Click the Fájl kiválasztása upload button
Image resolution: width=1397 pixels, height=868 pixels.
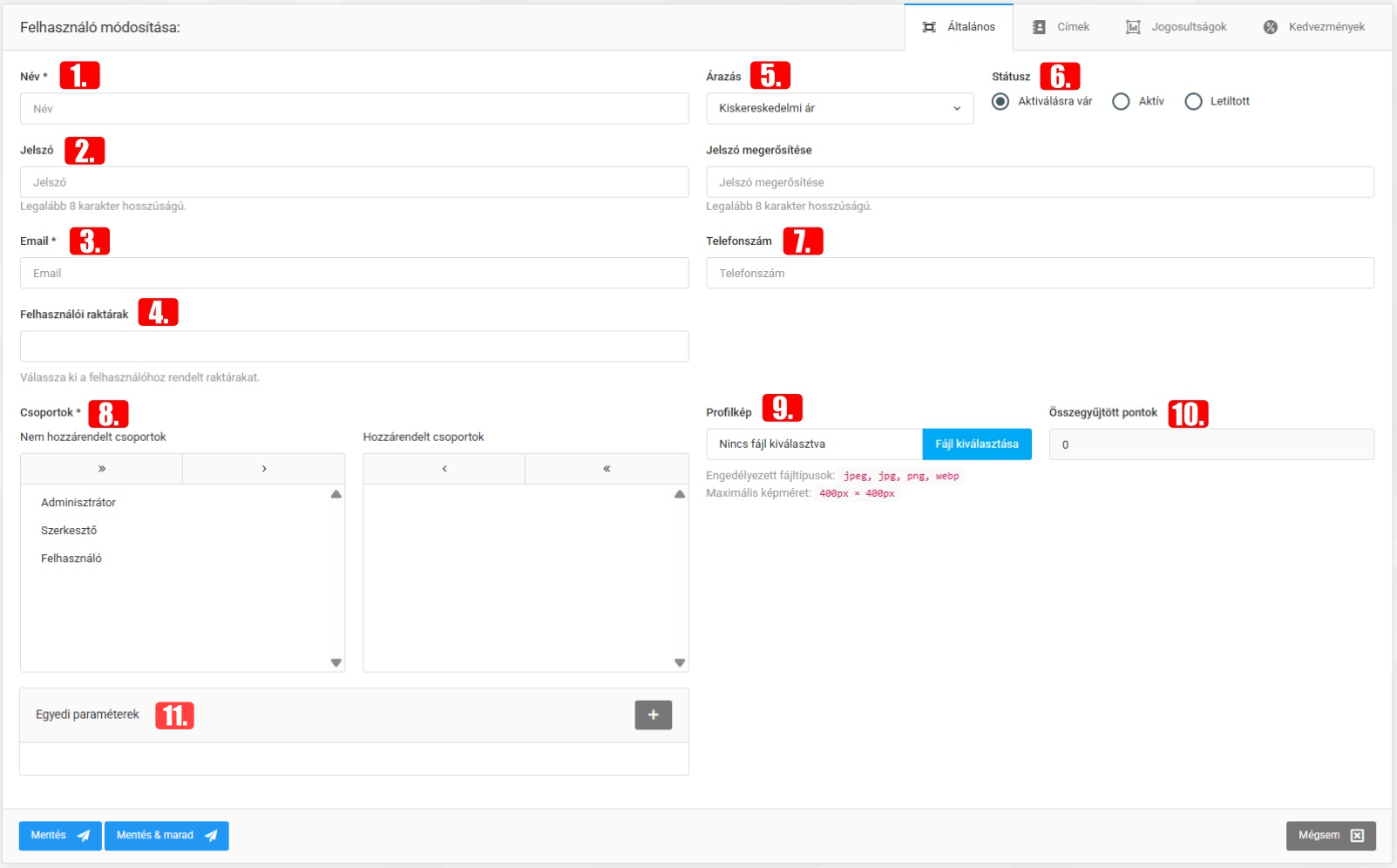pyautogui.click(x=976, y=444)
